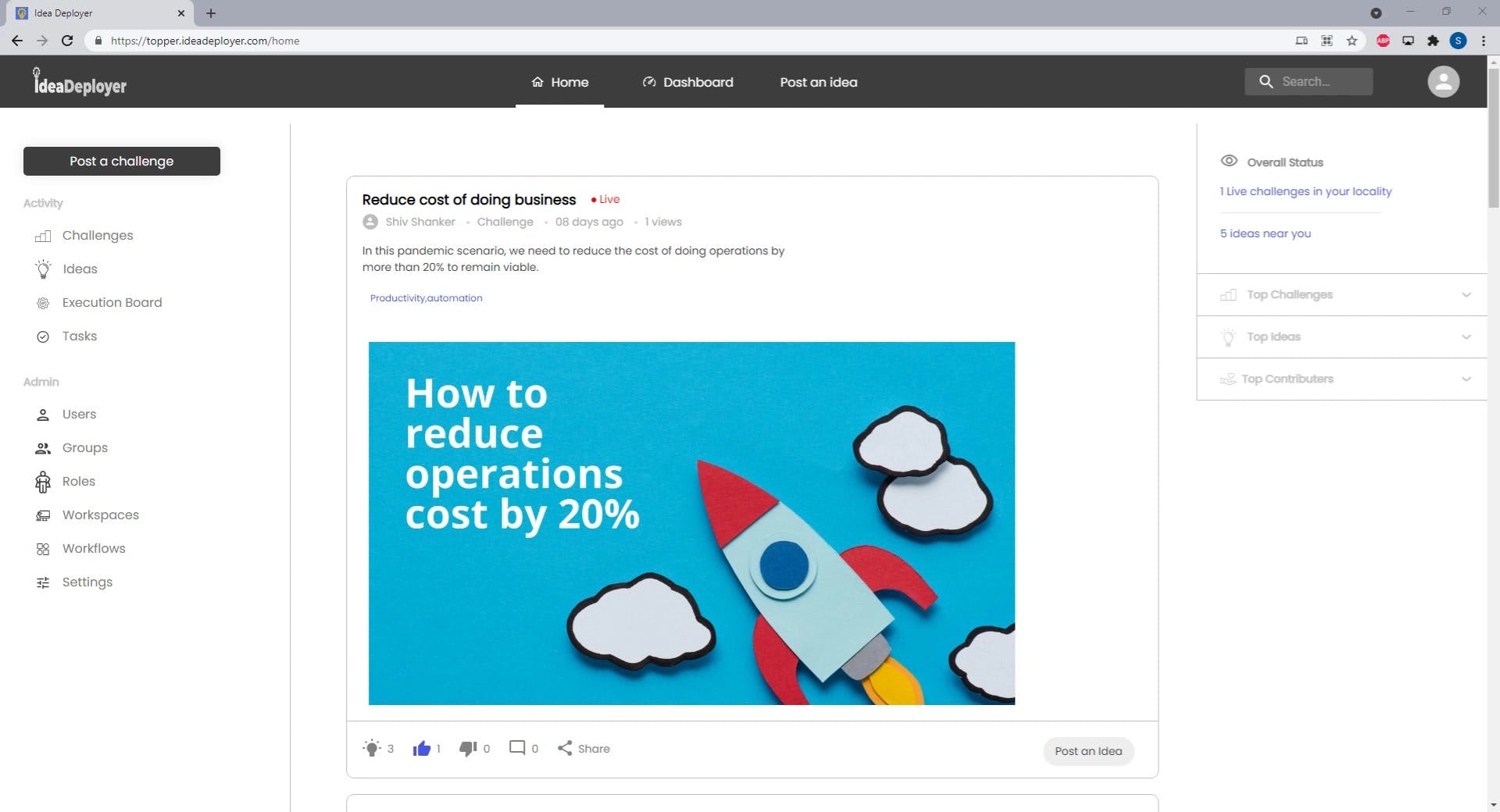
Task: Click the lightbulb ideas count icon
Action: 372,748
